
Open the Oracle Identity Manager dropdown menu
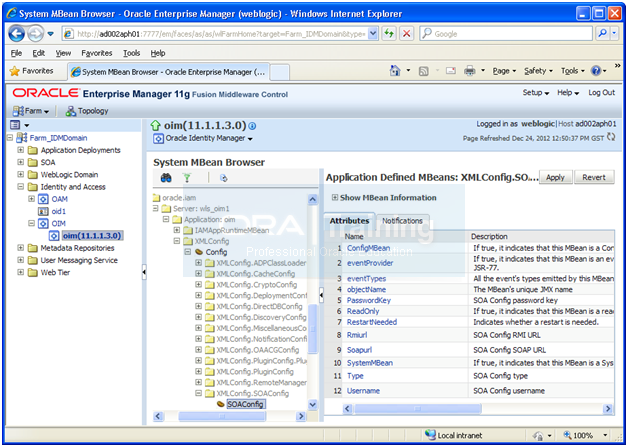pos(209,139)
